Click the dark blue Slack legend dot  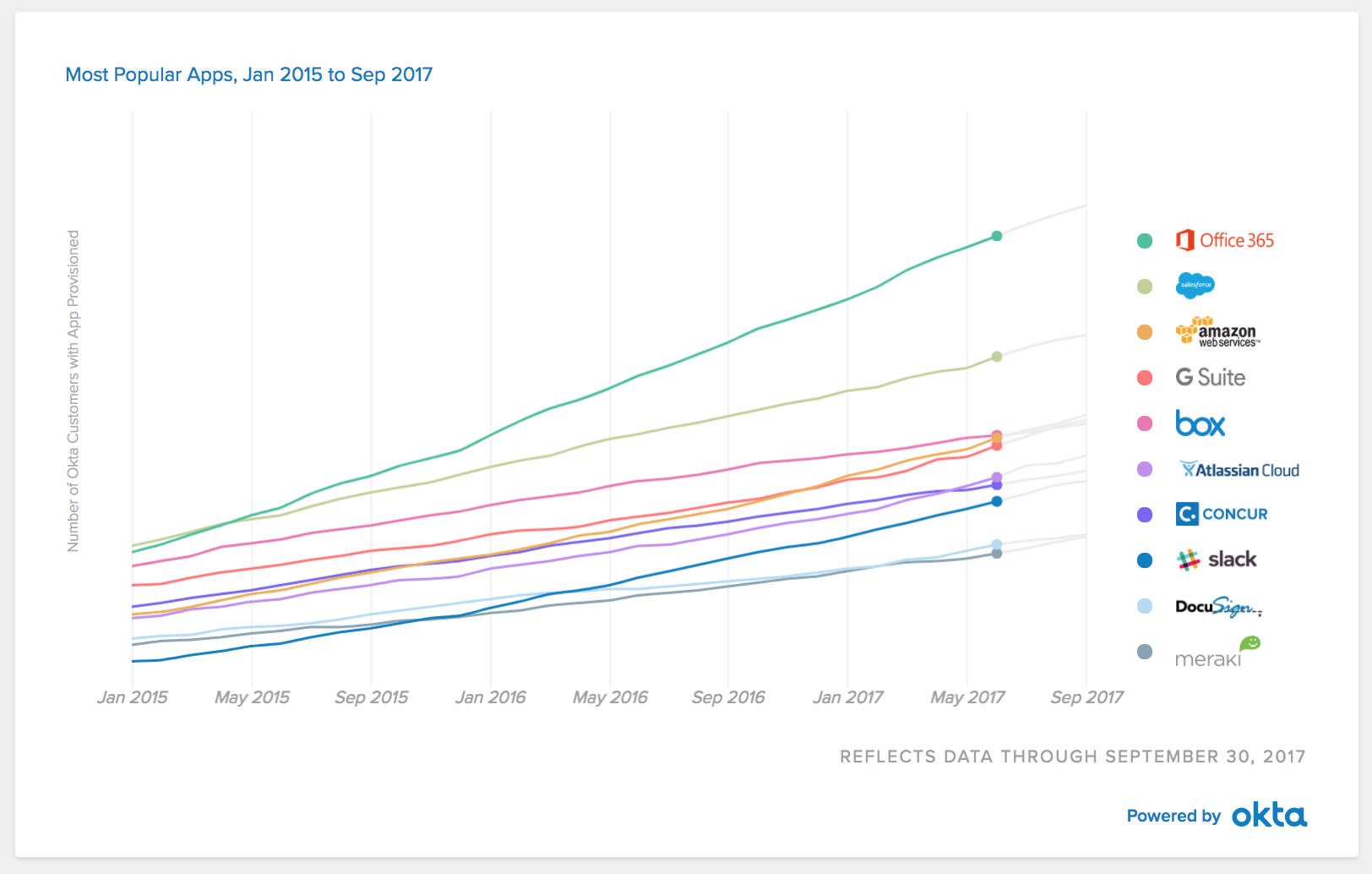1145,560
